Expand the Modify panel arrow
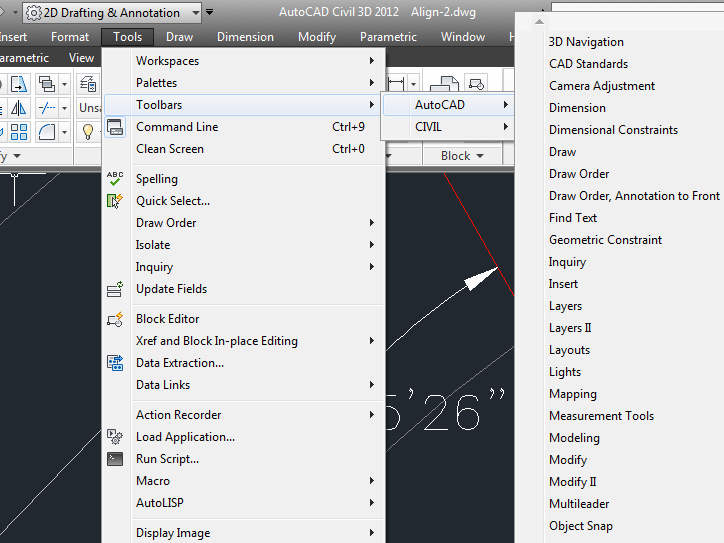The image size is (724, 543). click(17, 156)
